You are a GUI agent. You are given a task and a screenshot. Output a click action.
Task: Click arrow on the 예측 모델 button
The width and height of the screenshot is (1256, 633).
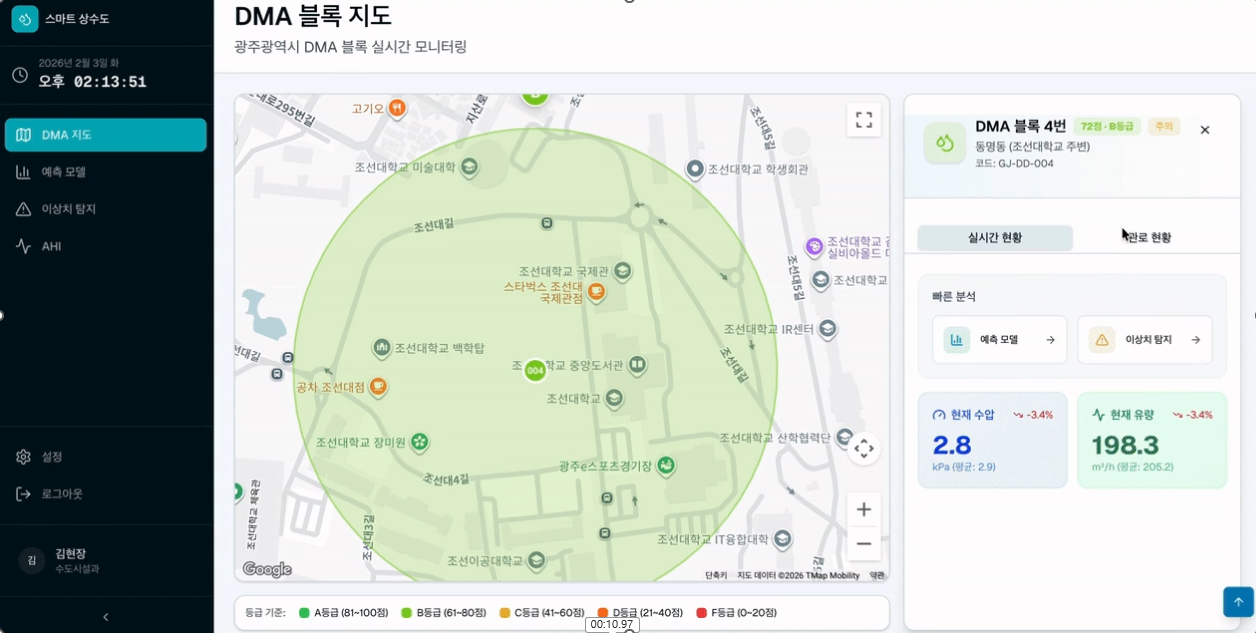tap(1050, 340)
